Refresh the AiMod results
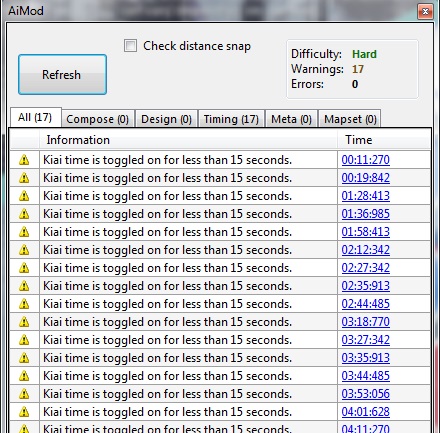 [x=62, y=75]
